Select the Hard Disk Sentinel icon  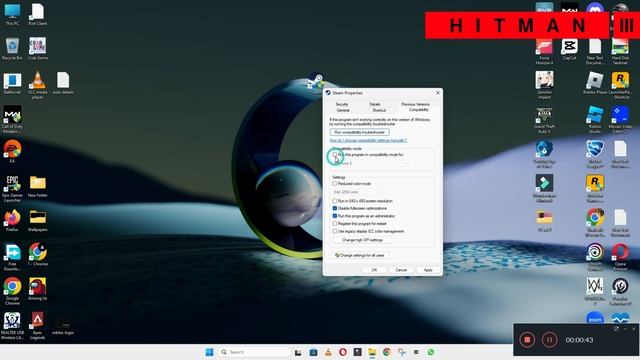coord(620,51)
